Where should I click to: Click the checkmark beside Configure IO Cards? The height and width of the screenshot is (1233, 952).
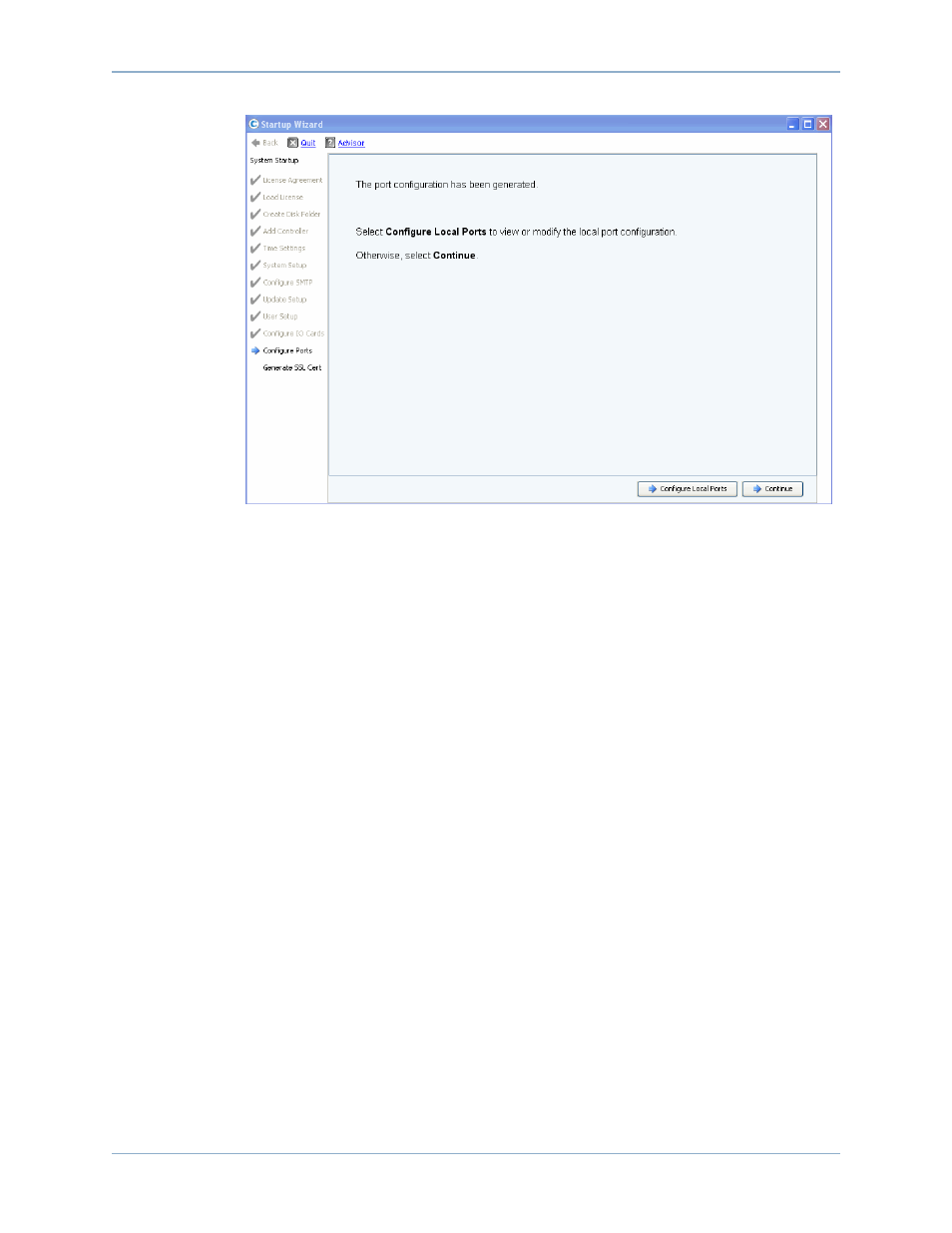click(255, 332)
